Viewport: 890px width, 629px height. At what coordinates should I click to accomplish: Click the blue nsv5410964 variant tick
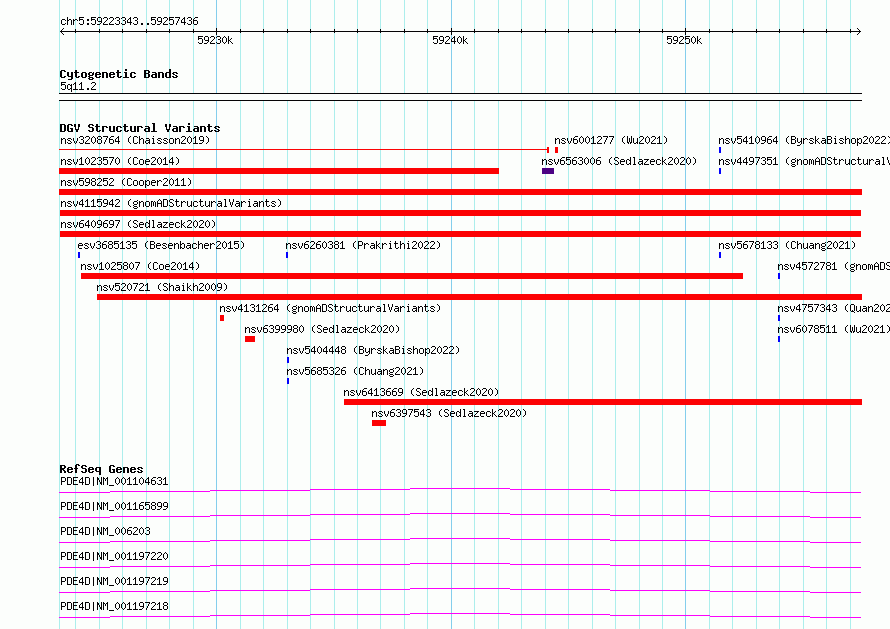pyautogui.click(x=720, y=150)
